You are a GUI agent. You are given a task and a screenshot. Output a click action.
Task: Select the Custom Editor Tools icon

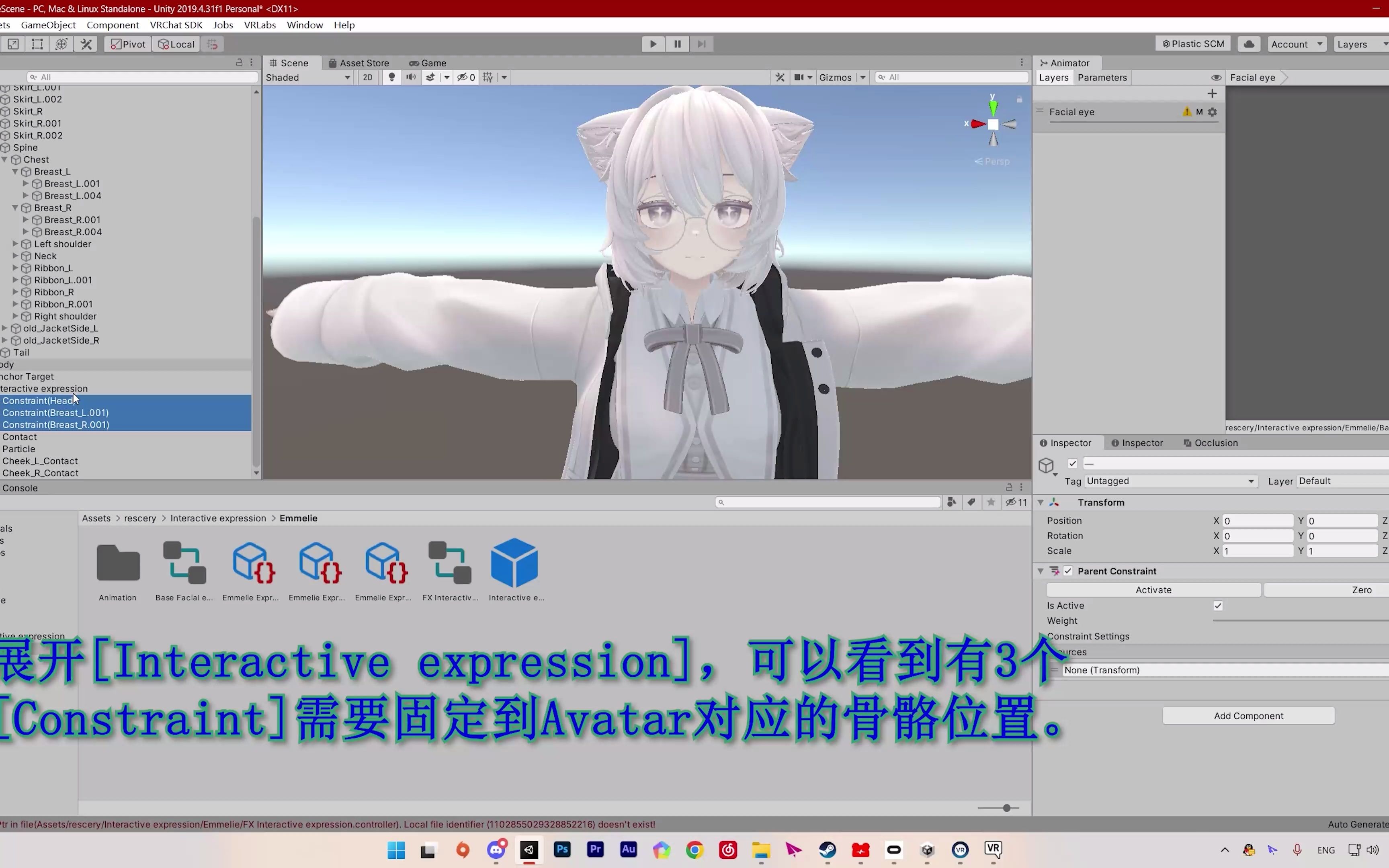click(x=86, y=44)
